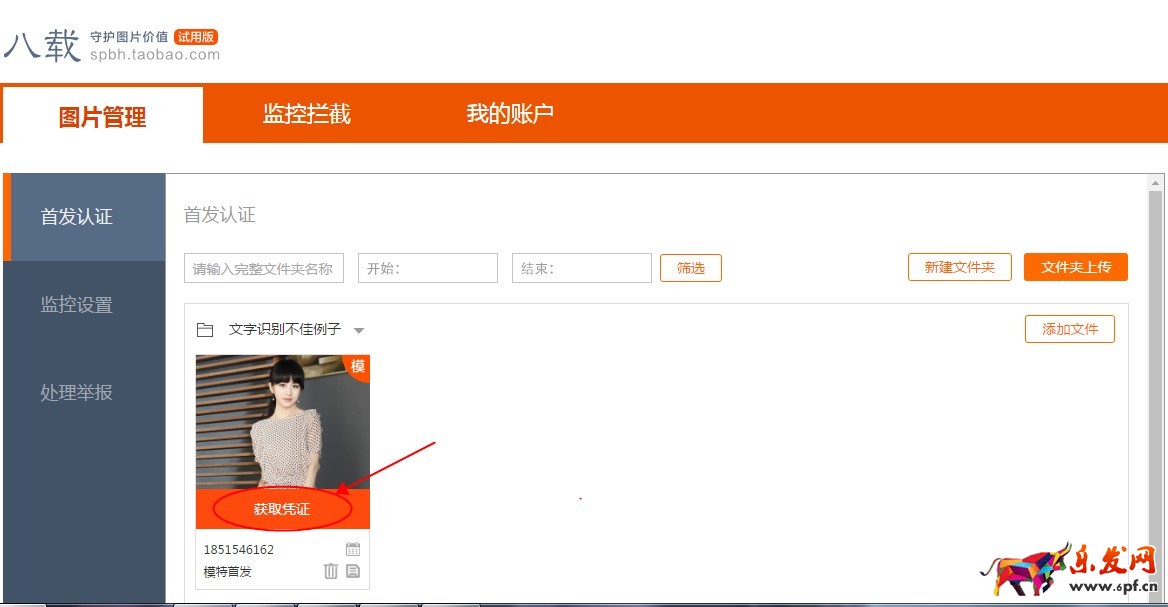The height and width of the screenshot is (607, 1168).
Task: Click the folder name search input field
Action: 263,267
